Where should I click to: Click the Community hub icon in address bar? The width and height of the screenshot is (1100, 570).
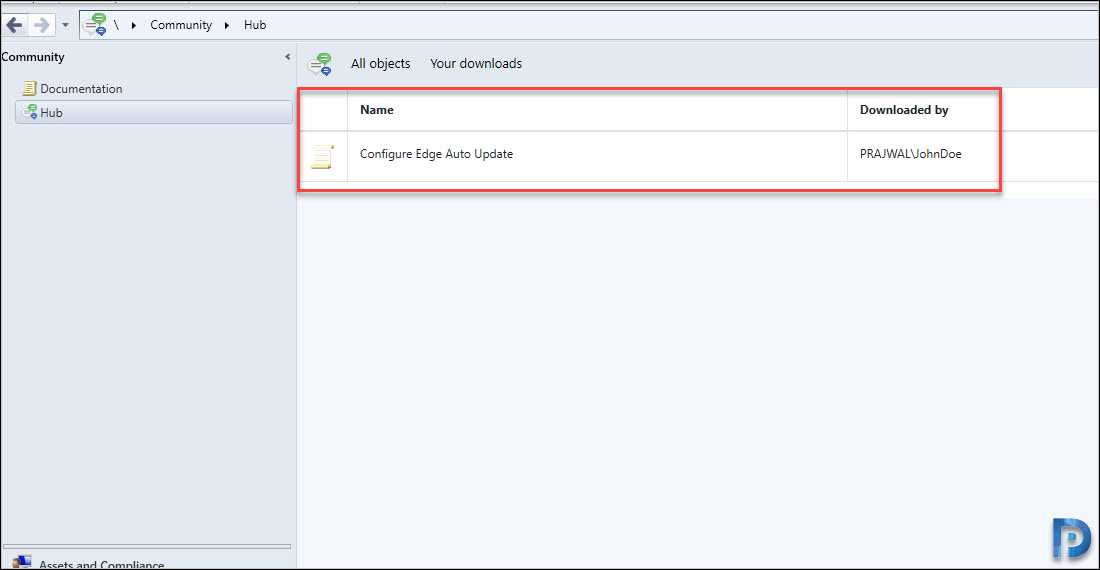(94, 25)
